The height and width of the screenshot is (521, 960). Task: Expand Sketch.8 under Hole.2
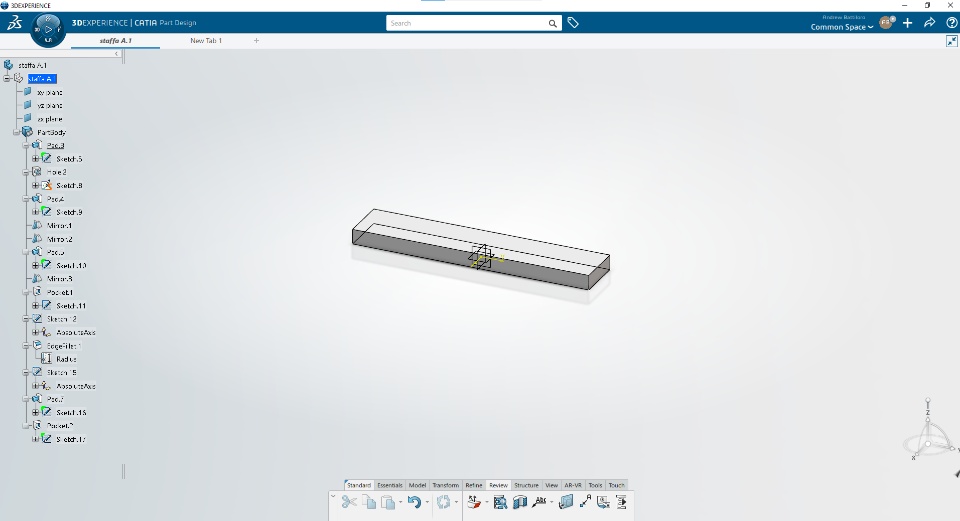[x=36, y=186]
